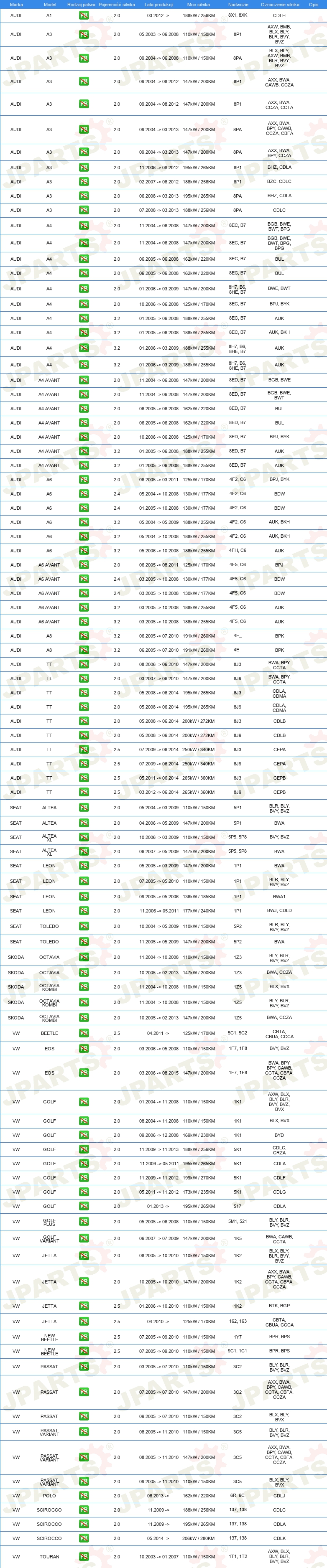Click the POLO model cell
Viewport: 327px width, 1568px height.
click(x=49, y=1496)
